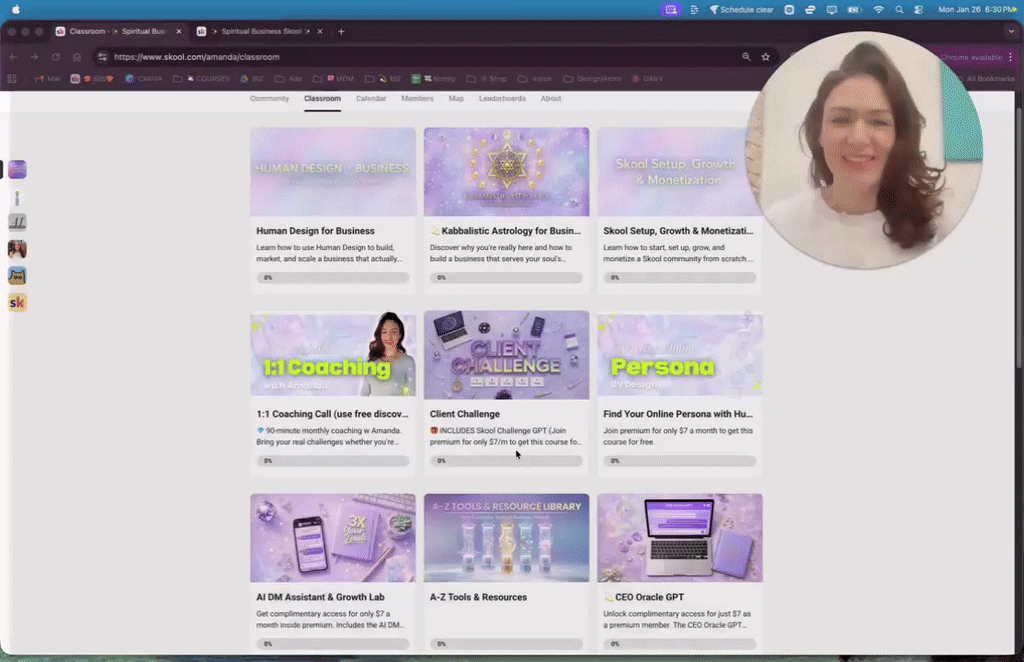Open Kabbalistic Astrology for Business course title
Image resolution: width=1024 pixels, height=662 pixels.
point(505,231)
